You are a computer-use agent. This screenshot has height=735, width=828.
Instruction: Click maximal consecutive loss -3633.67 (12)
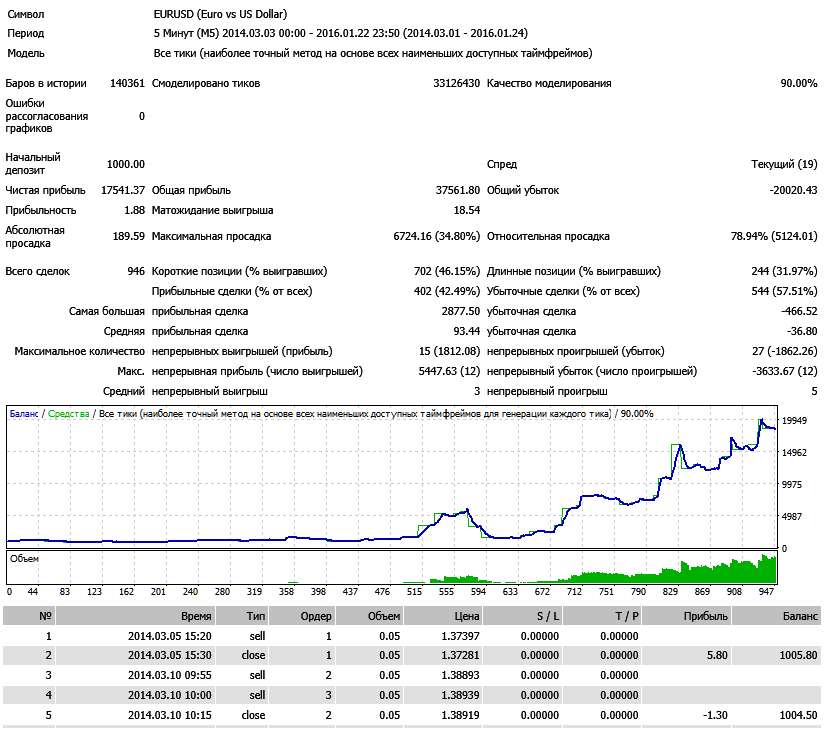click(x=784, y=371)
